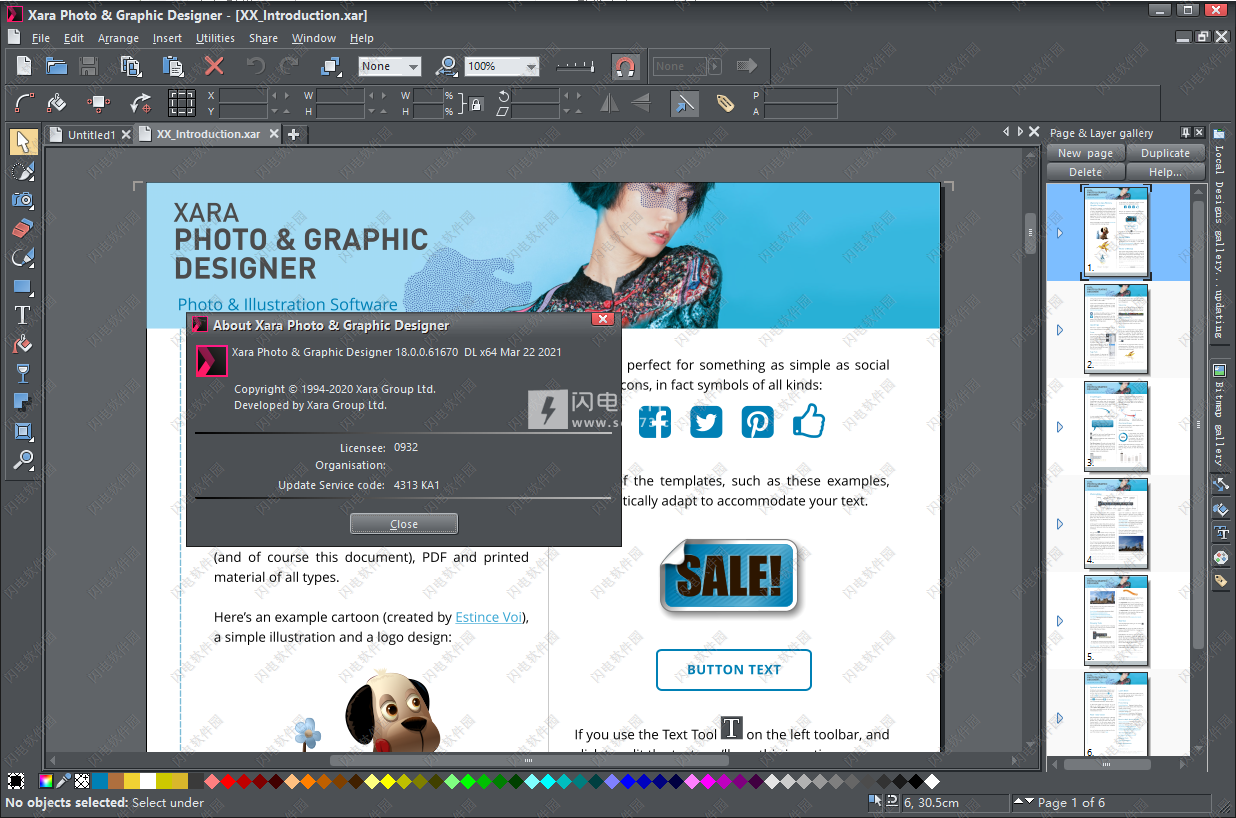The image size is (1236, 818).
Task: Select the Text tool in left toolbar
Action: pyautogui.click(x=23, y=315)
